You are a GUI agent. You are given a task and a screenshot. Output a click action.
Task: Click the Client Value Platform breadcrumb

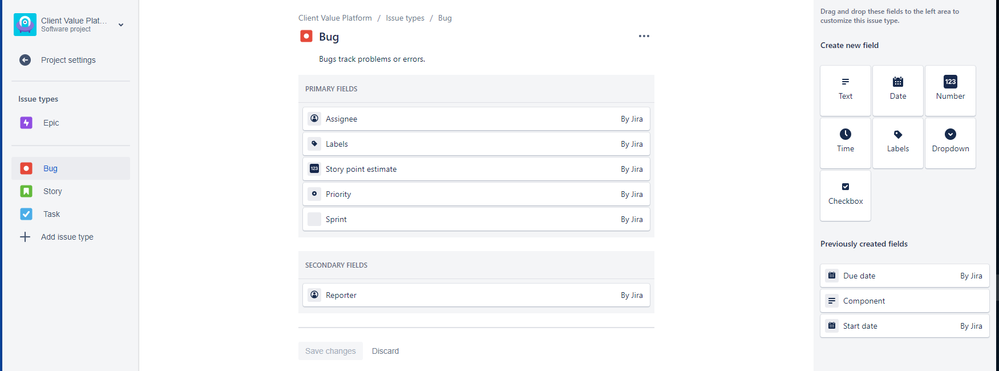pyautogui.click(x=335, y=18)
